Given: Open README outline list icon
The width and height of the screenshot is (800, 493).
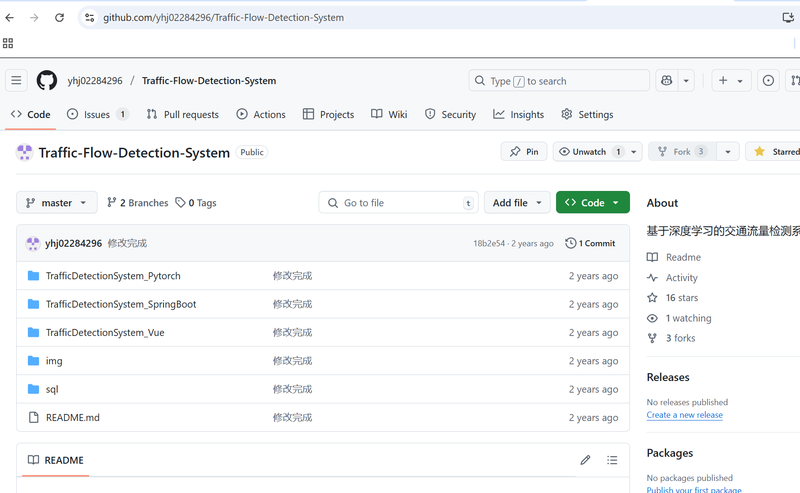Looking at the screenshot, I should [612, 460].
